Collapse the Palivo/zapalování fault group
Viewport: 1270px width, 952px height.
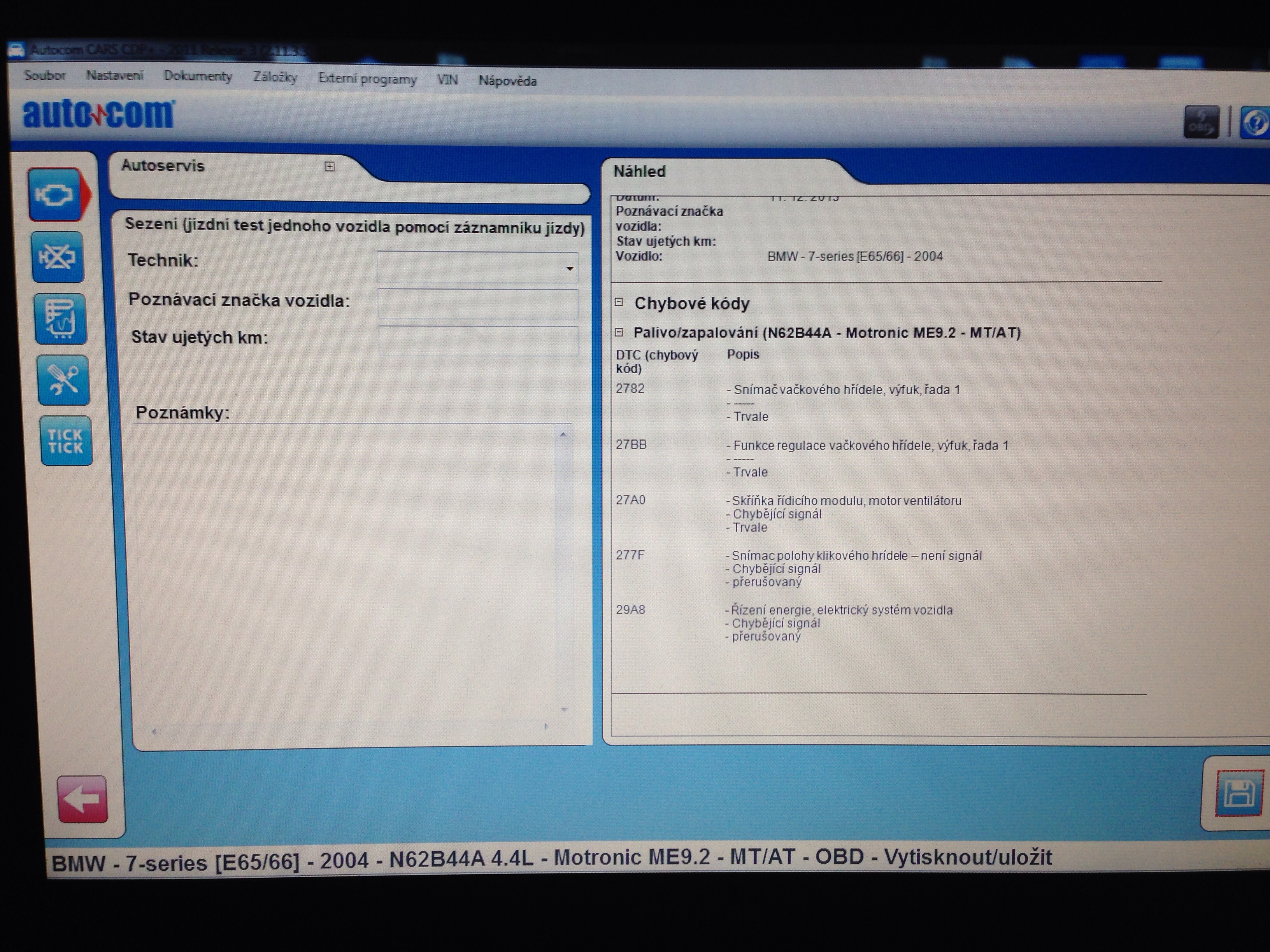619,332
